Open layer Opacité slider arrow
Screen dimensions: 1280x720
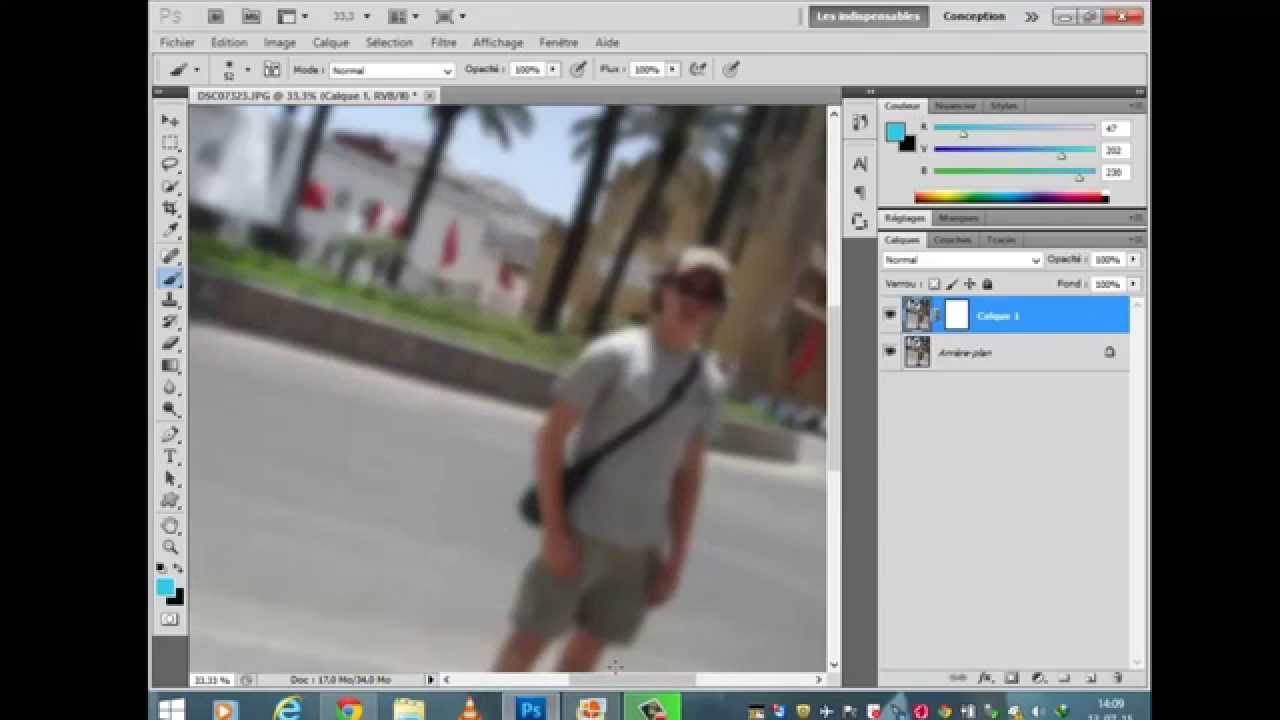pyautogui.click(x=1132, y=260)
